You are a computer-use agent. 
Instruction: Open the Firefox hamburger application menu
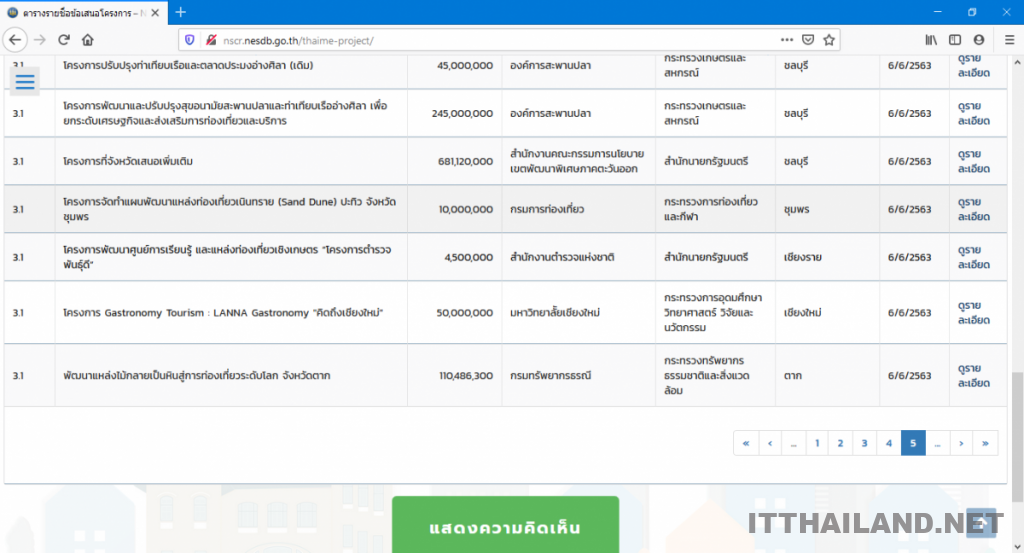tap(1009, 40)
